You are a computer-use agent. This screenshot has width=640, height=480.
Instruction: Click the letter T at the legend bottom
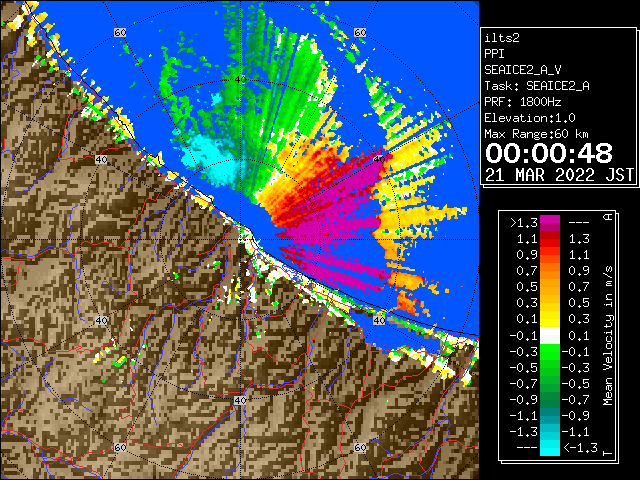pyautogui.click(x=608, y=453)
